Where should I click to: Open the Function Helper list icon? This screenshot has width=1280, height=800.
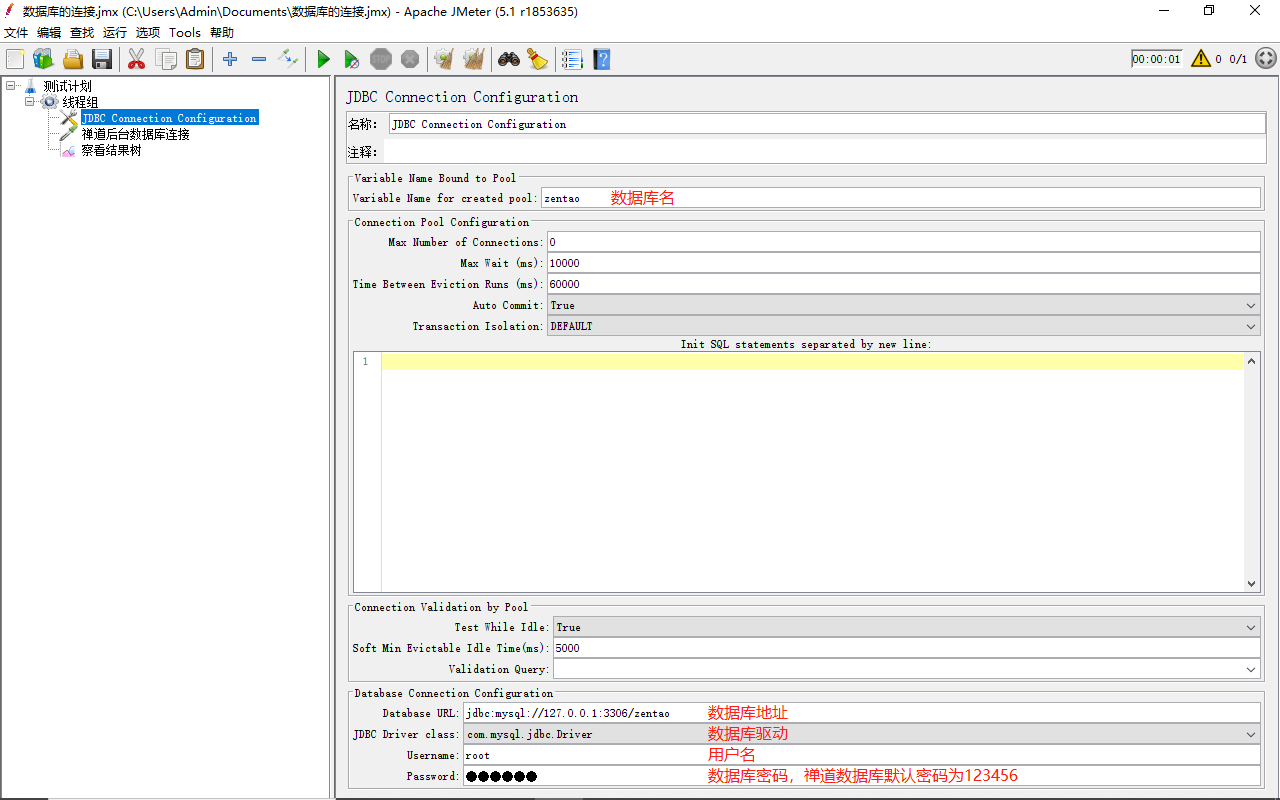[x=572, y=59]
